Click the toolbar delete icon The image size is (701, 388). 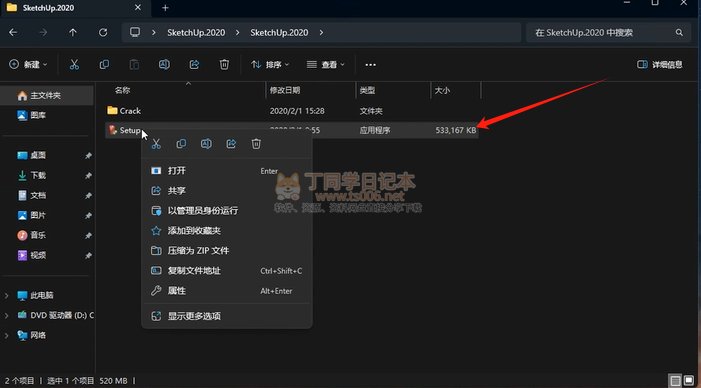[x=224, y=65]
